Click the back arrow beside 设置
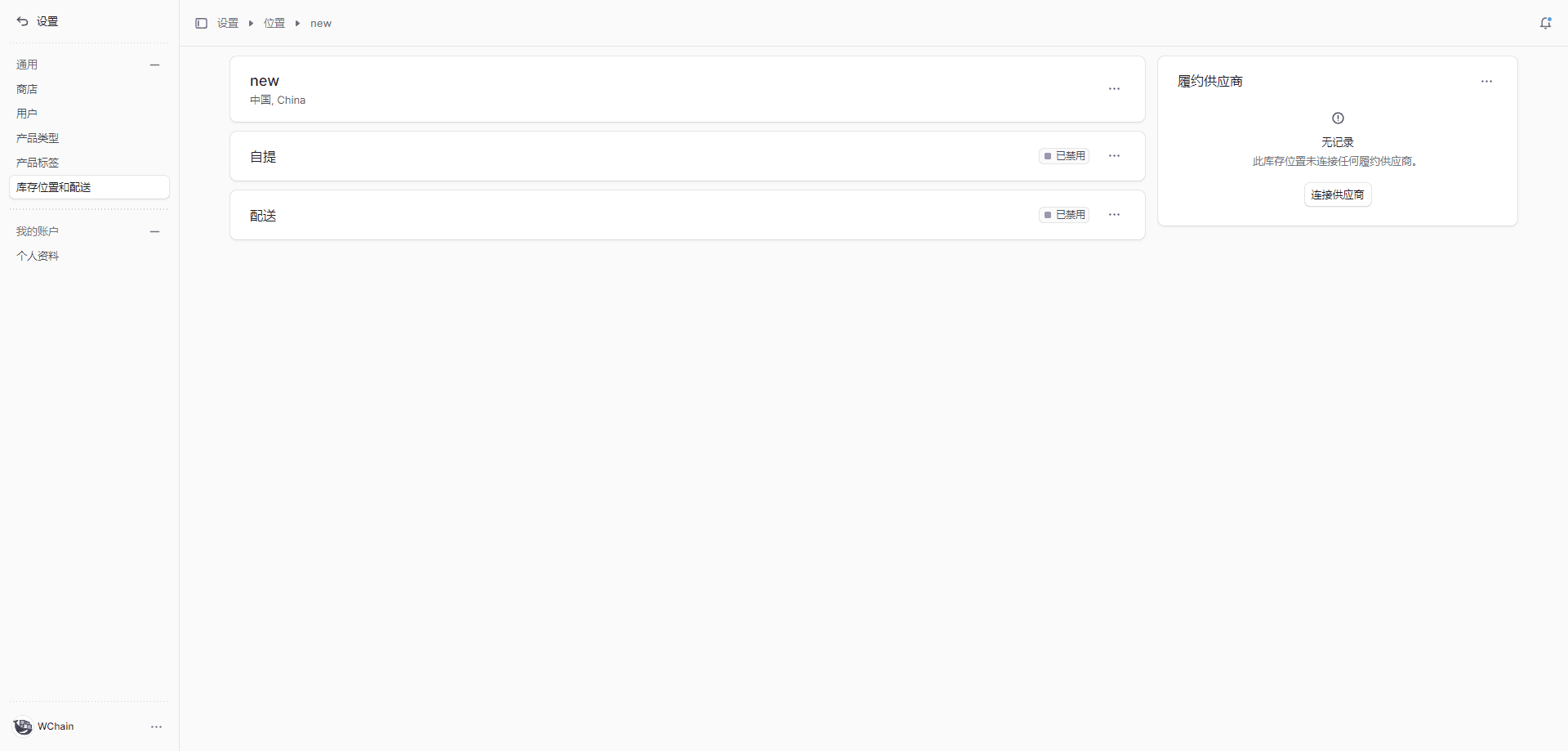1568x751 pixels. coord(22,21)
